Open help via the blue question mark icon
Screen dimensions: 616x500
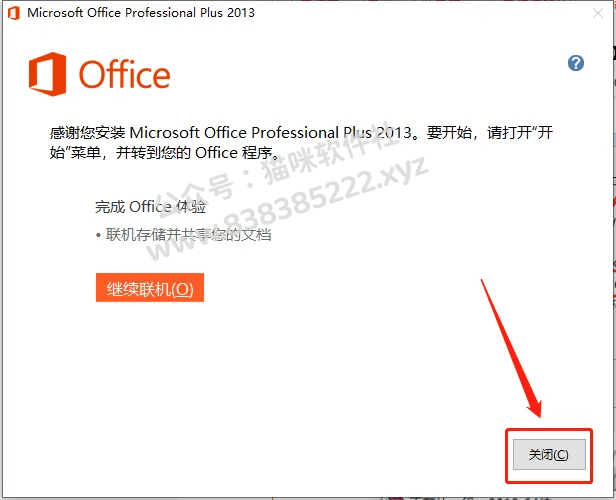point(576,63)
